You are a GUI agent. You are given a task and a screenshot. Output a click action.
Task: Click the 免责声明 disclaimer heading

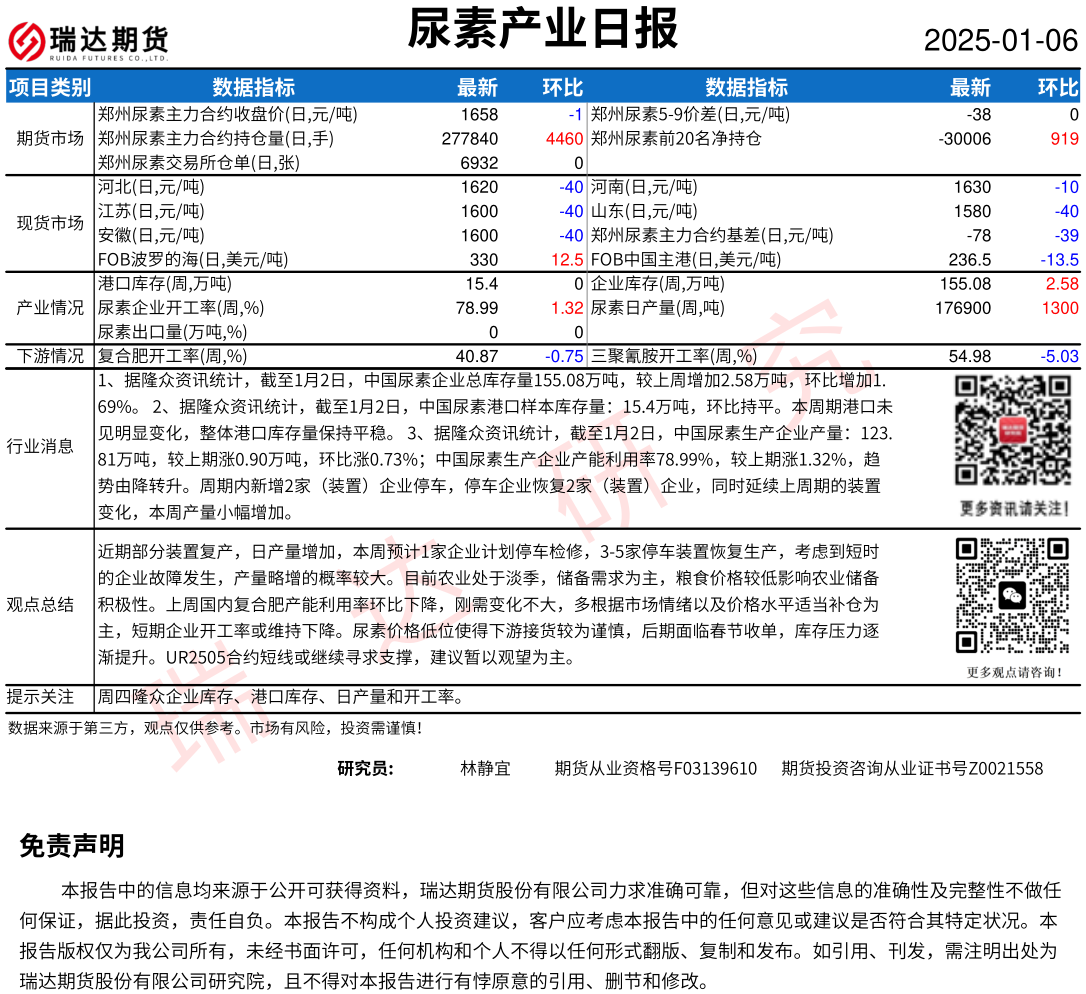(72, 846)
